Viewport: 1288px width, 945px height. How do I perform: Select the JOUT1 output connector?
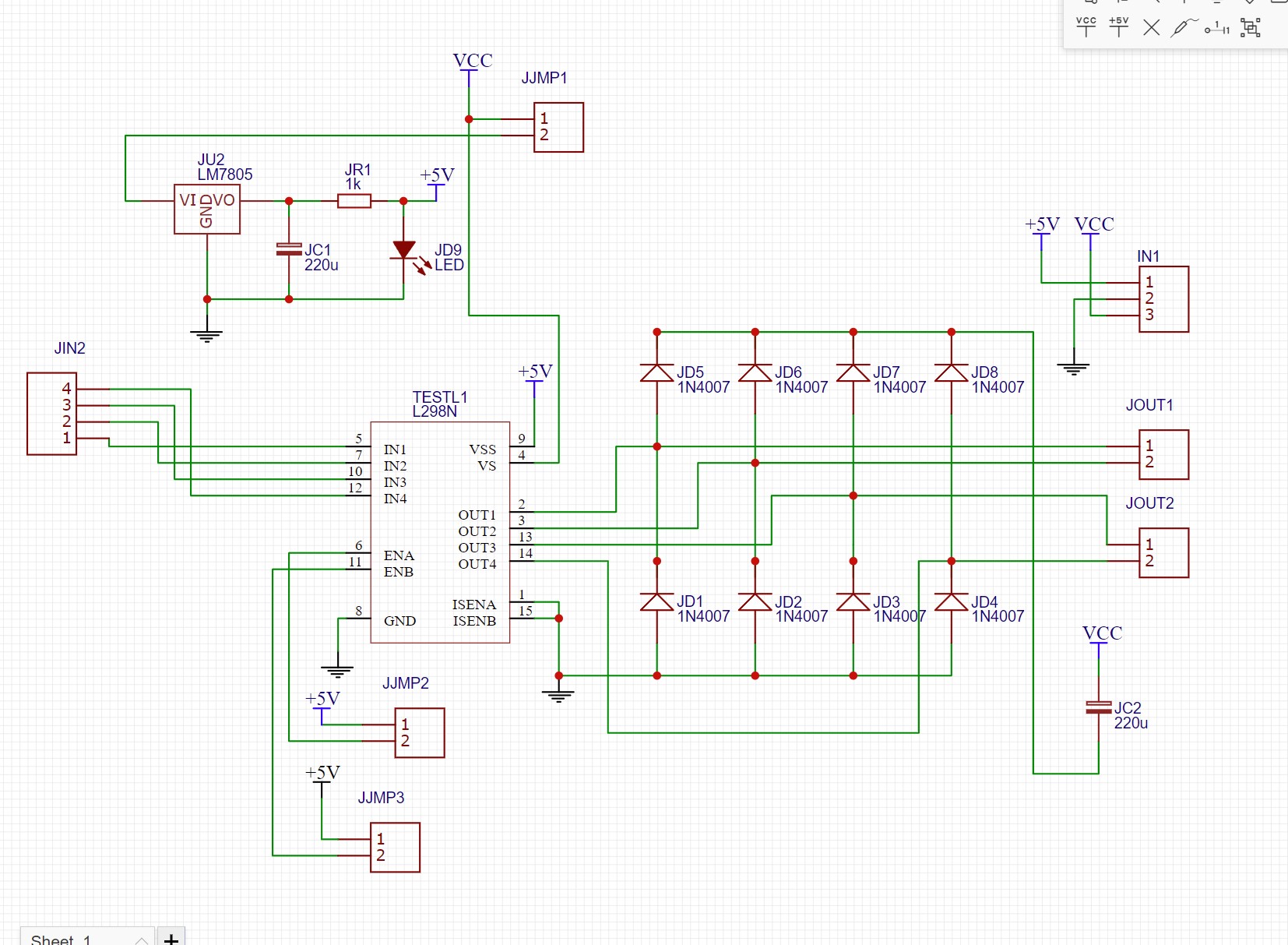(1164, 454)
